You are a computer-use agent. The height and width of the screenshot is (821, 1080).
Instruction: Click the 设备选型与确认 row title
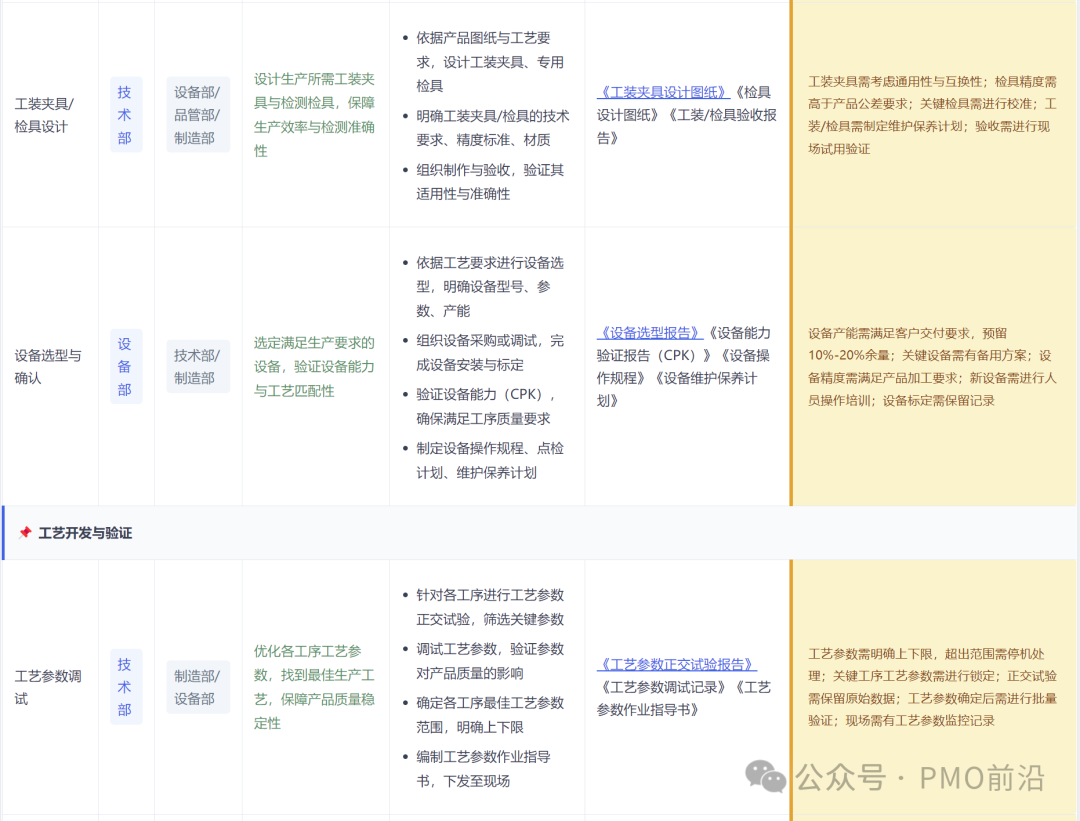[46, 366]
